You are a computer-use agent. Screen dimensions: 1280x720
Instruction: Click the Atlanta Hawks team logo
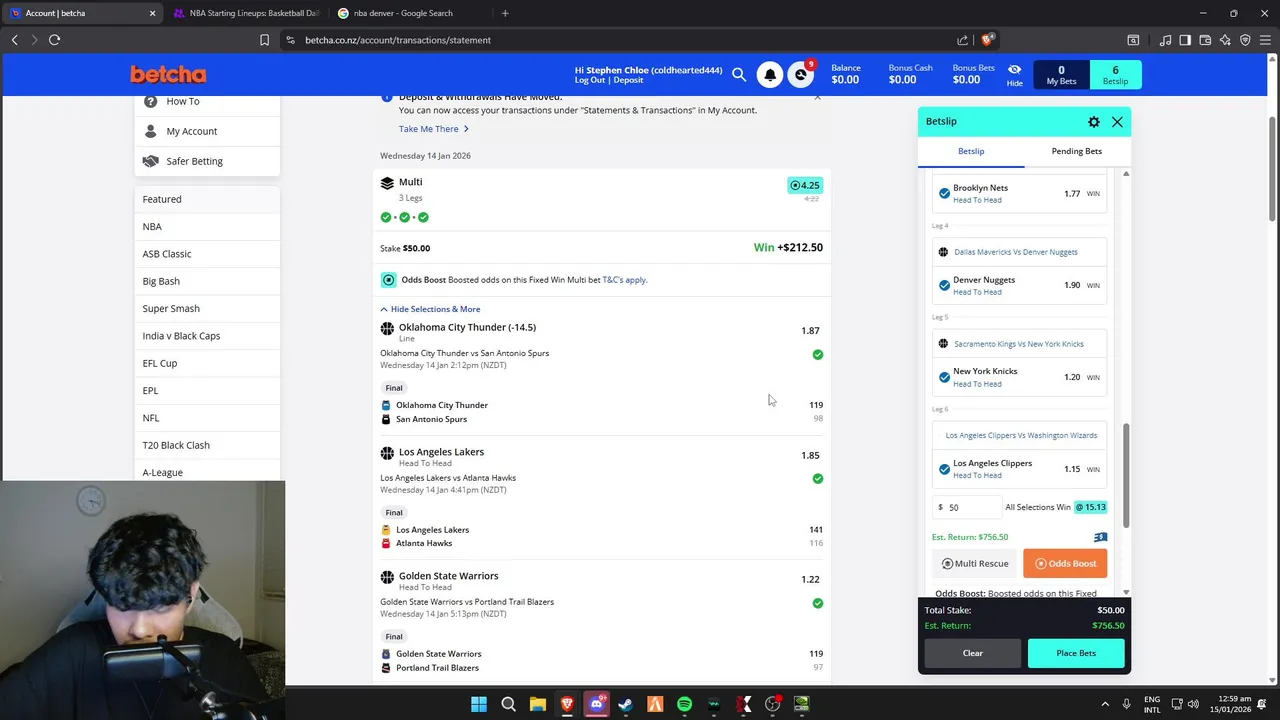386,543
